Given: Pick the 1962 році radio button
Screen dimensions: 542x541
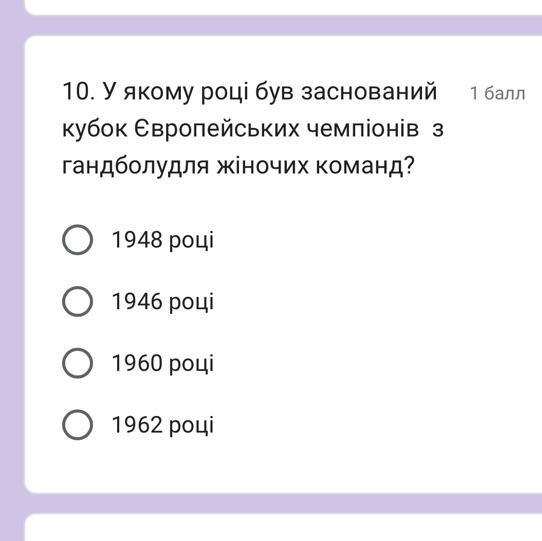Looking at the screenshot, I should [x=77, y=425].
